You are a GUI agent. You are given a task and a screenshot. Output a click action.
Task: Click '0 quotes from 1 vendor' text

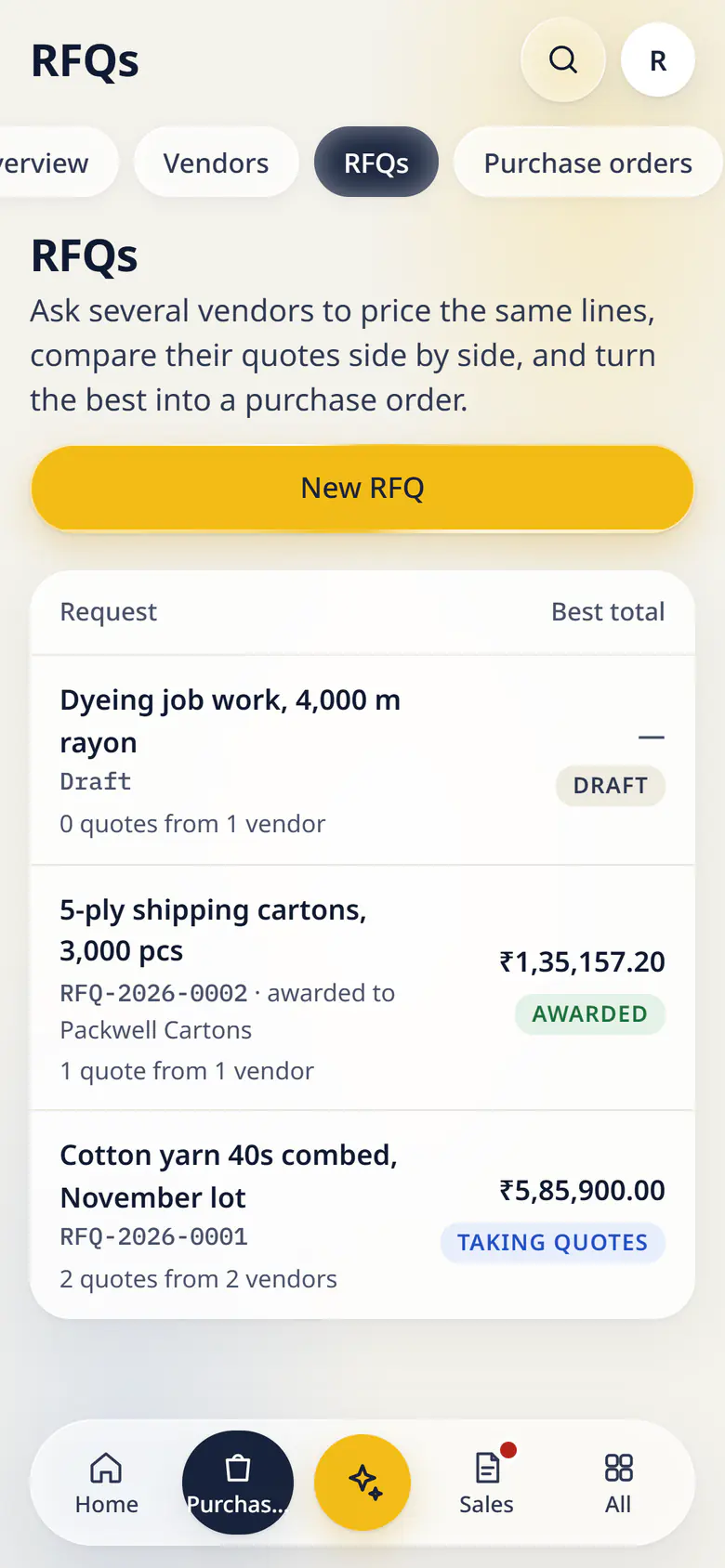coord(192,824)
